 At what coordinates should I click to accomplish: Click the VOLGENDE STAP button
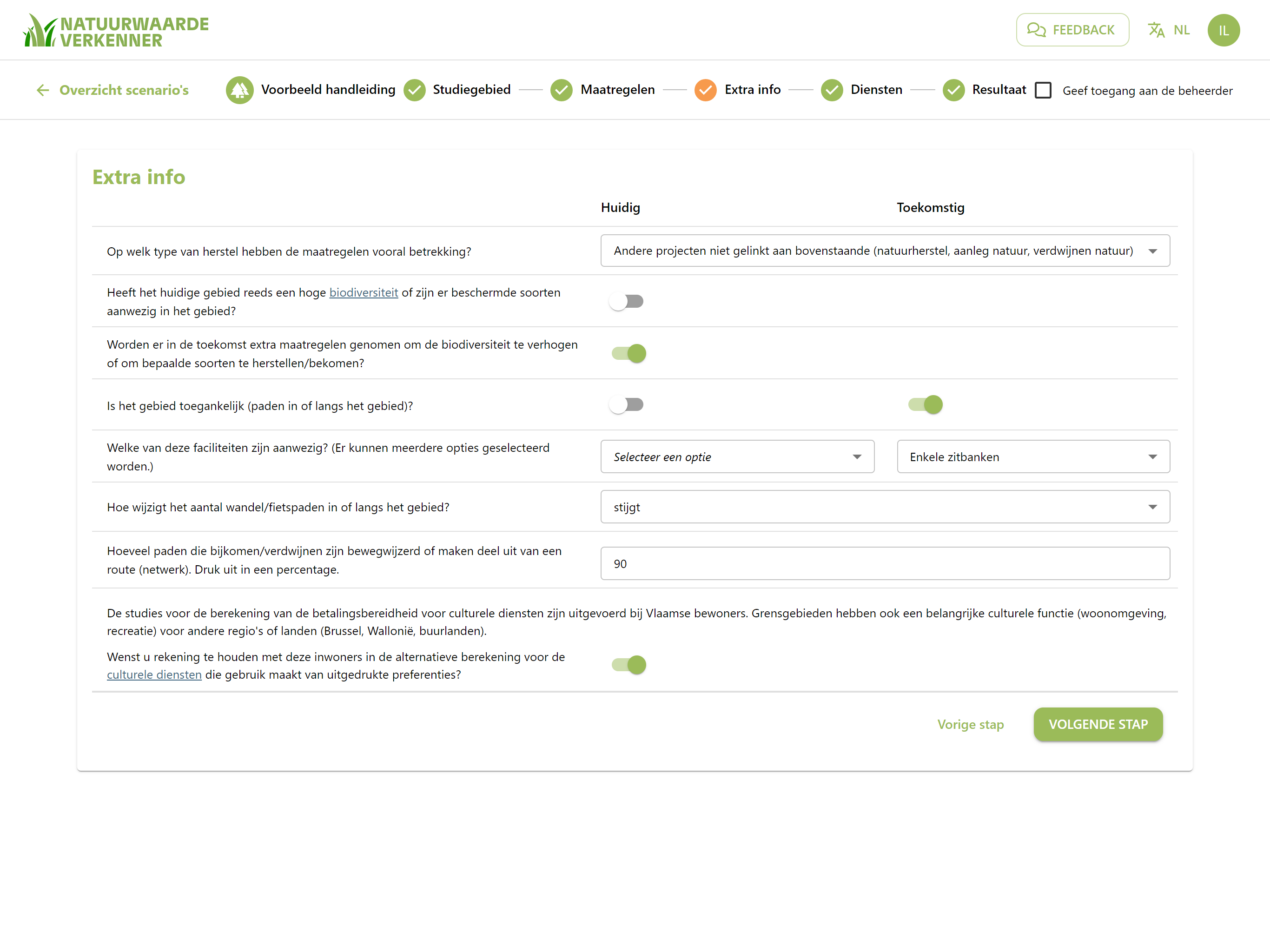click(1098, 724)
